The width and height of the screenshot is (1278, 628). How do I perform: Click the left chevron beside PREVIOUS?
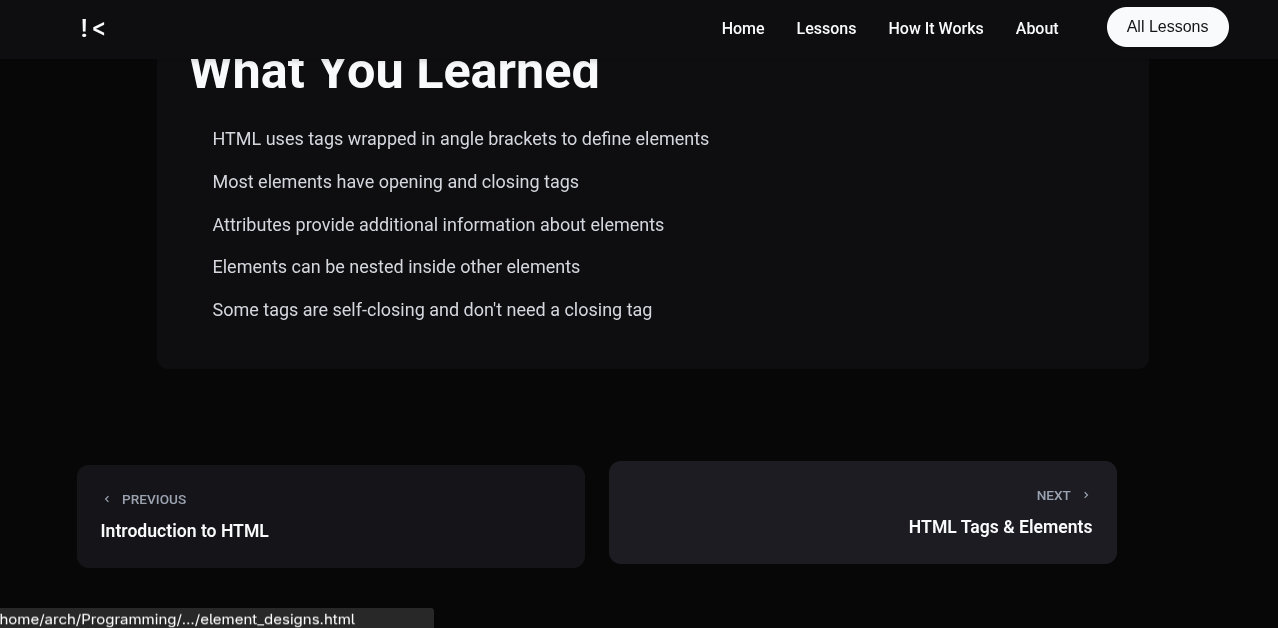tap(107, 499)
